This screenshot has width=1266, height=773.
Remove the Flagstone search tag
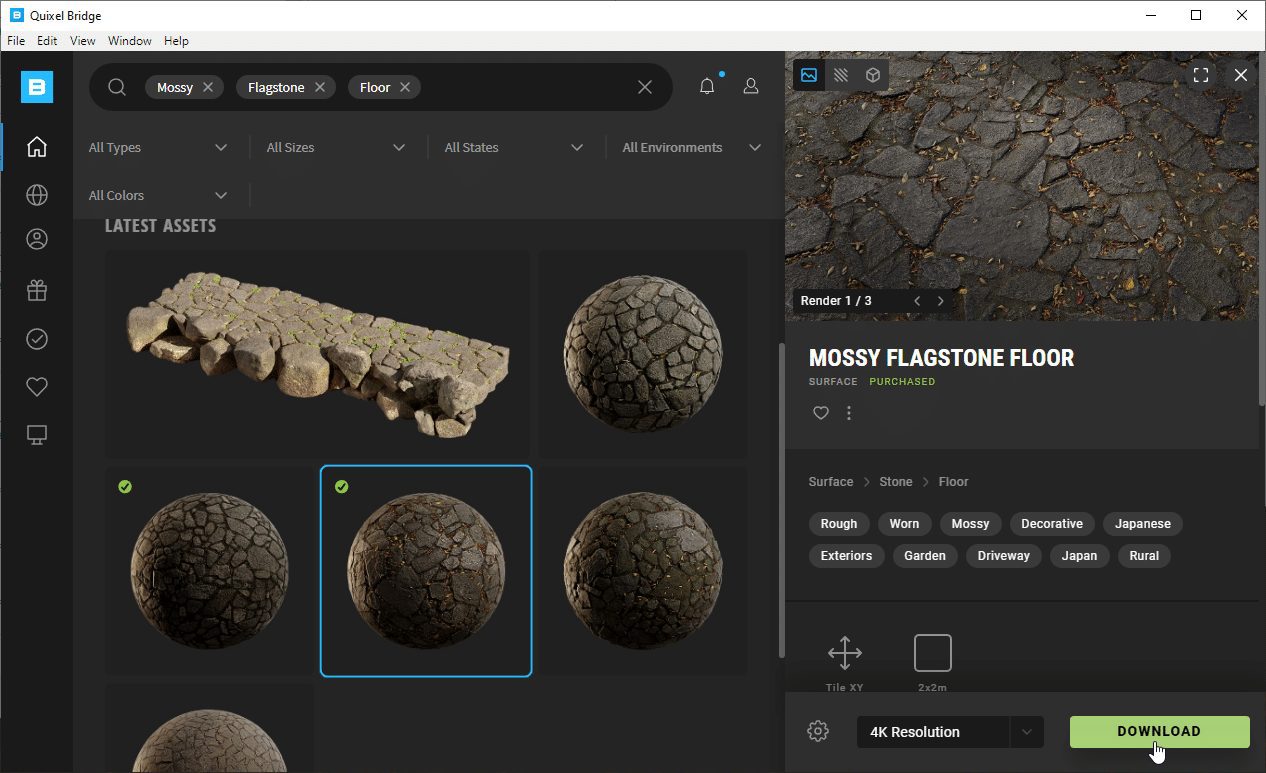pyautogui.click(x=320, y=87)
